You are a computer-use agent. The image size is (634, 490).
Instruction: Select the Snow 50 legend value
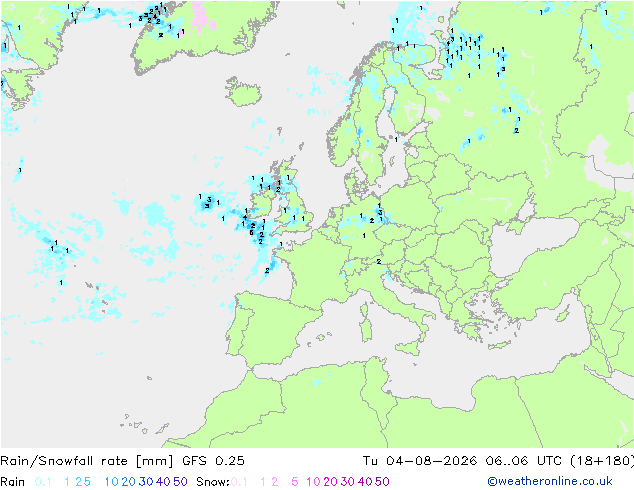click(x=383, y=482)
